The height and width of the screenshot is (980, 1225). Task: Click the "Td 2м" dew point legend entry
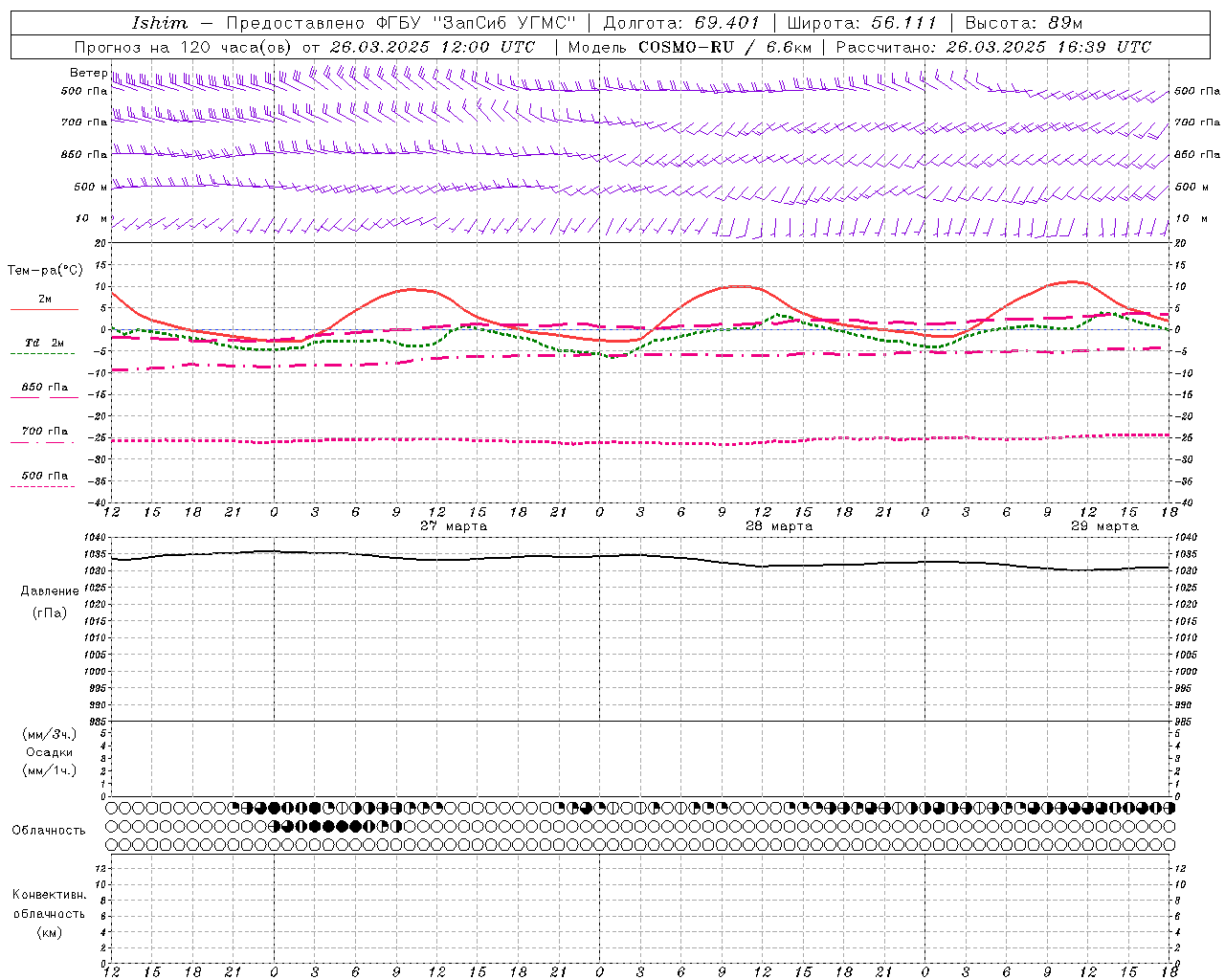(45, 343)
